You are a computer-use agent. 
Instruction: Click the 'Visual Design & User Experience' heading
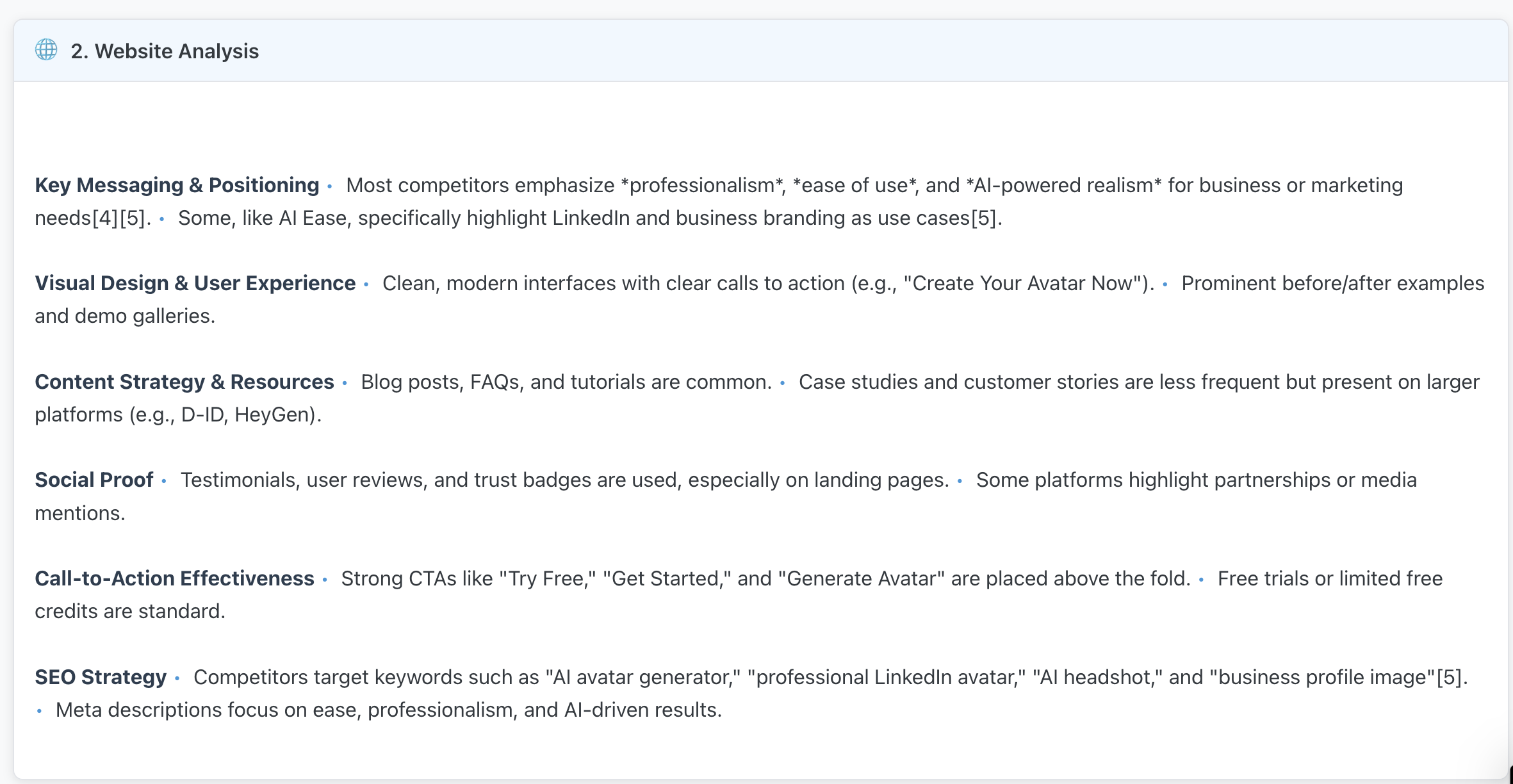click(x=195, y=283)
